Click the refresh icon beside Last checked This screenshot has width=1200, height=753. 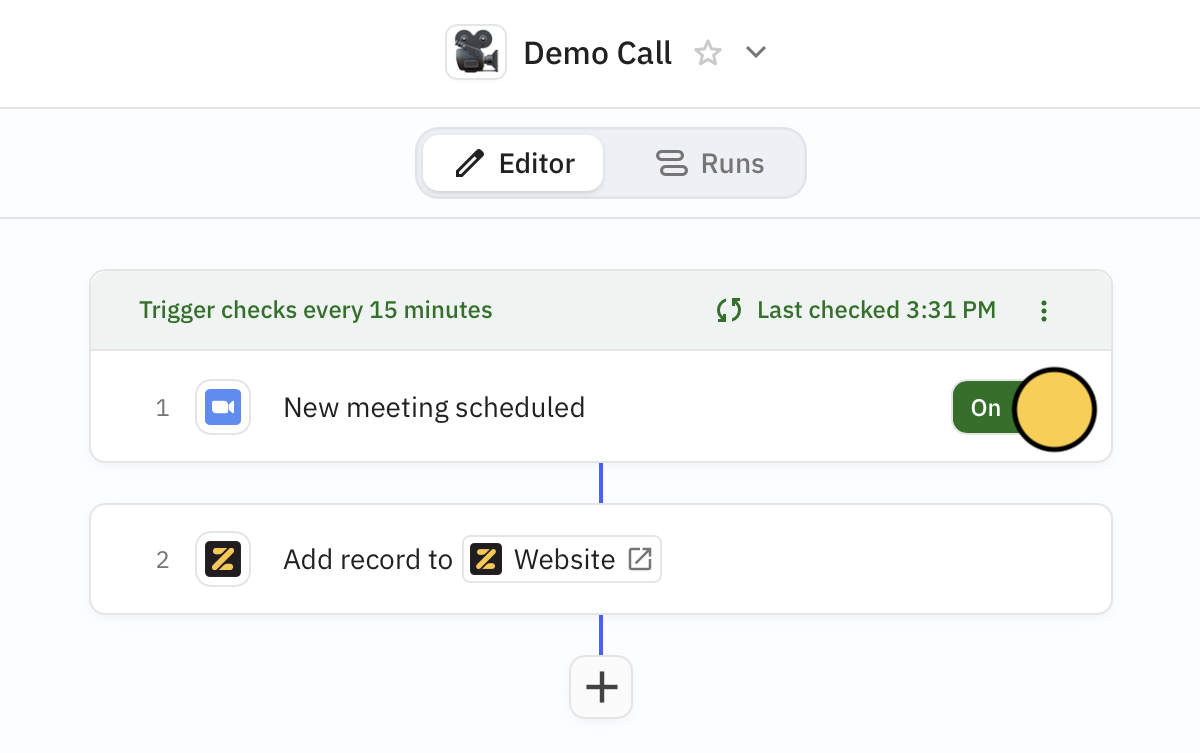pos(729,310)
